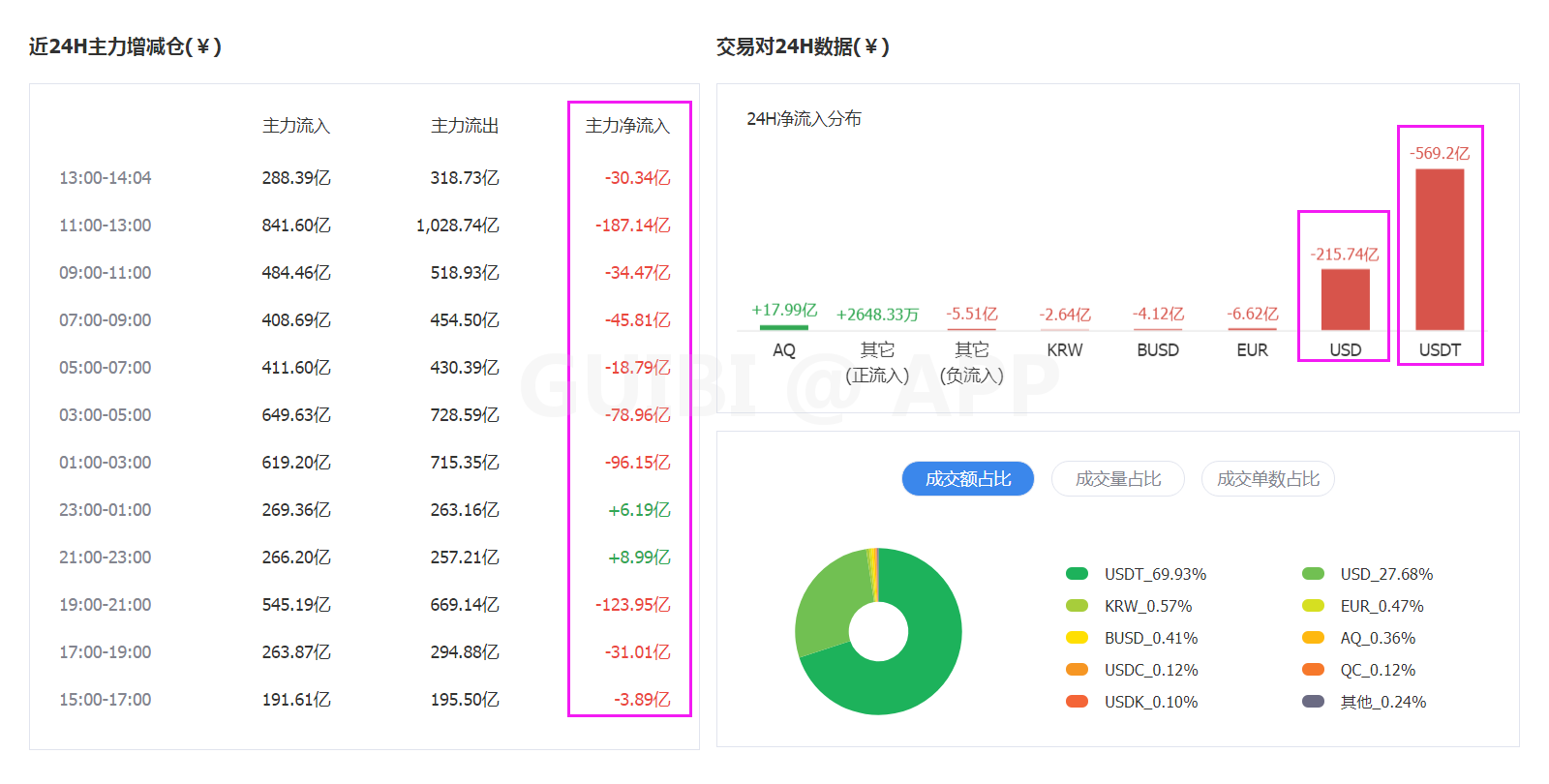1549x784 pixels.
Task: Click the 1,028.74亿 outflow cell
Action: click(458, 226)
